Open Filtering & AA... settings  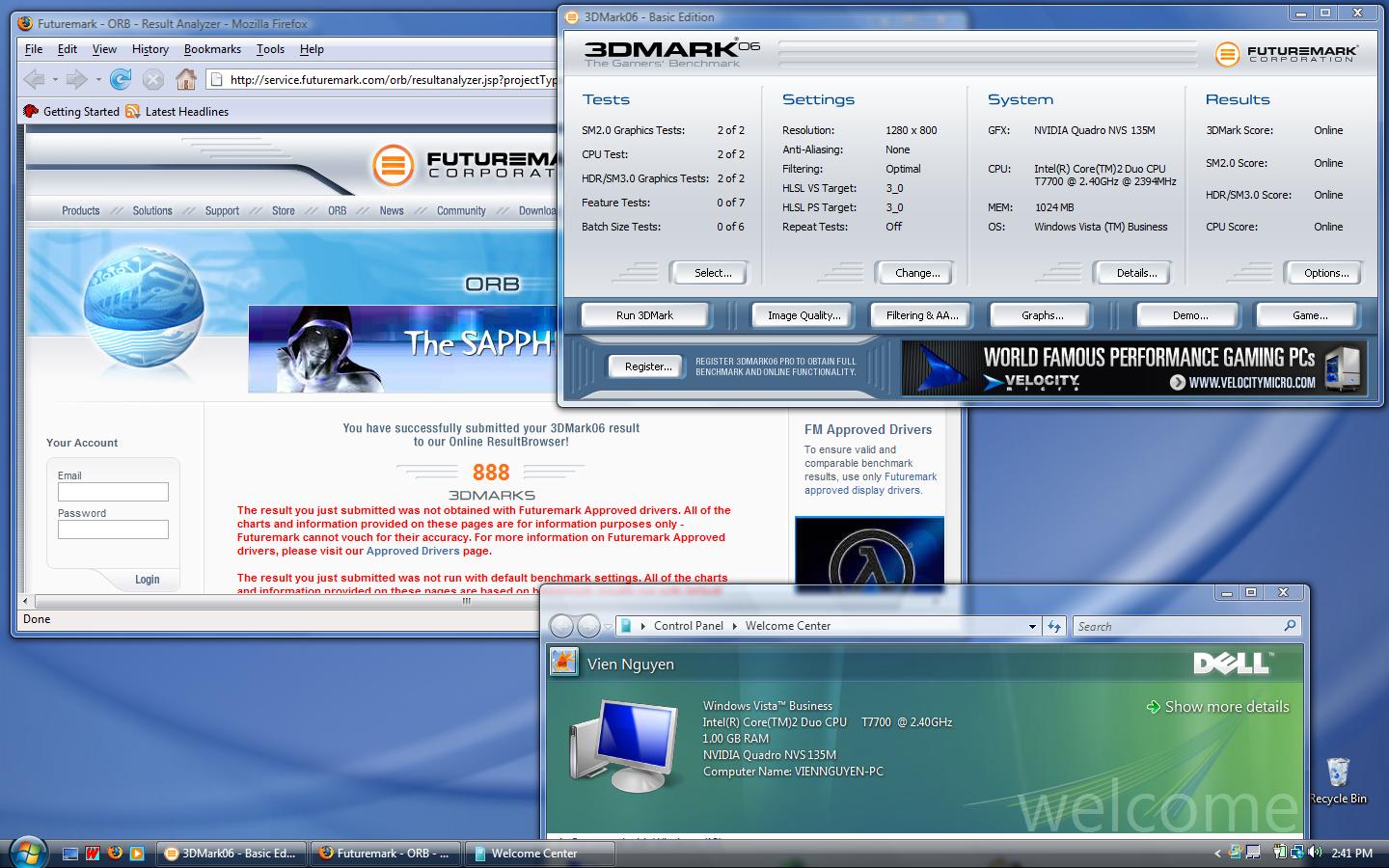[x=922, y=315]
